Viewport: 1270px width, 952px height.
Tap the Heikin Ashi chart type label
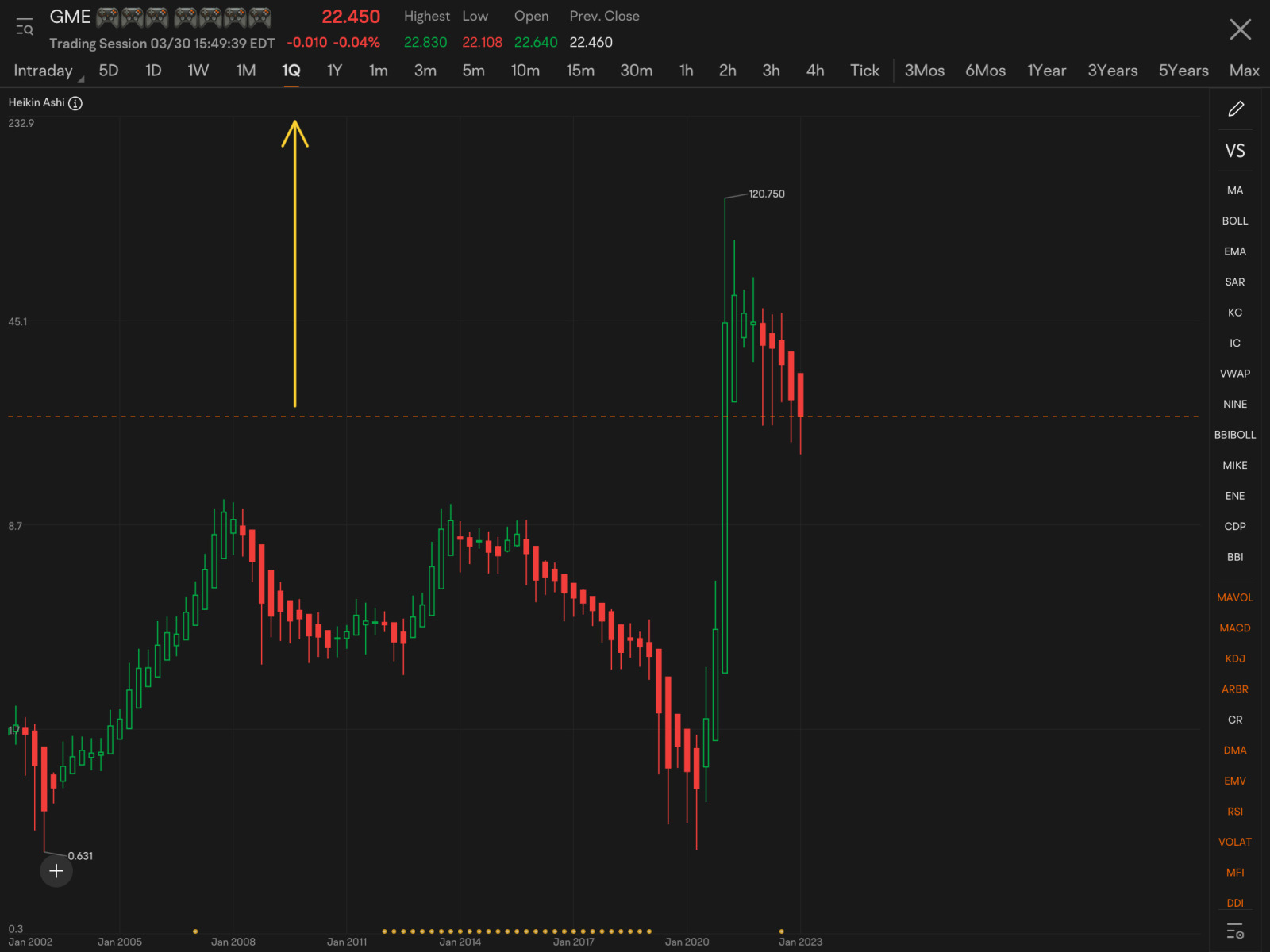click(37, 102)
